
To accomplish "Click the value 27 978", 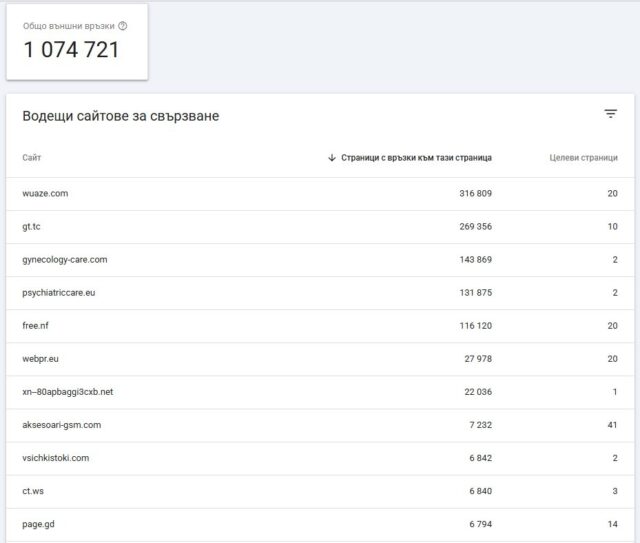I will pos(478,359).
